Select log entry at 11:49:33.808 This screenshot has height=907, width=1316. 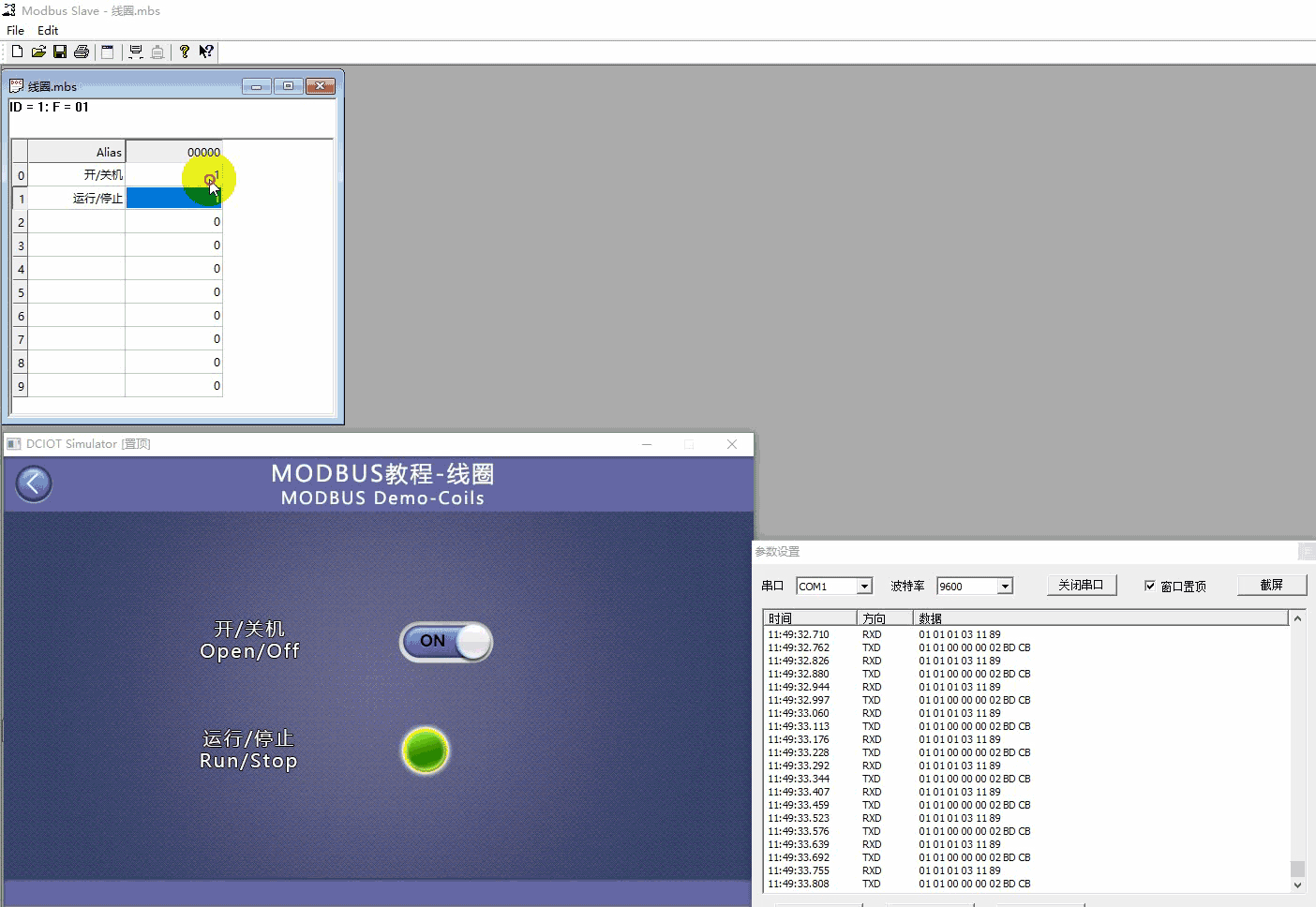[x=1026, y=884]
